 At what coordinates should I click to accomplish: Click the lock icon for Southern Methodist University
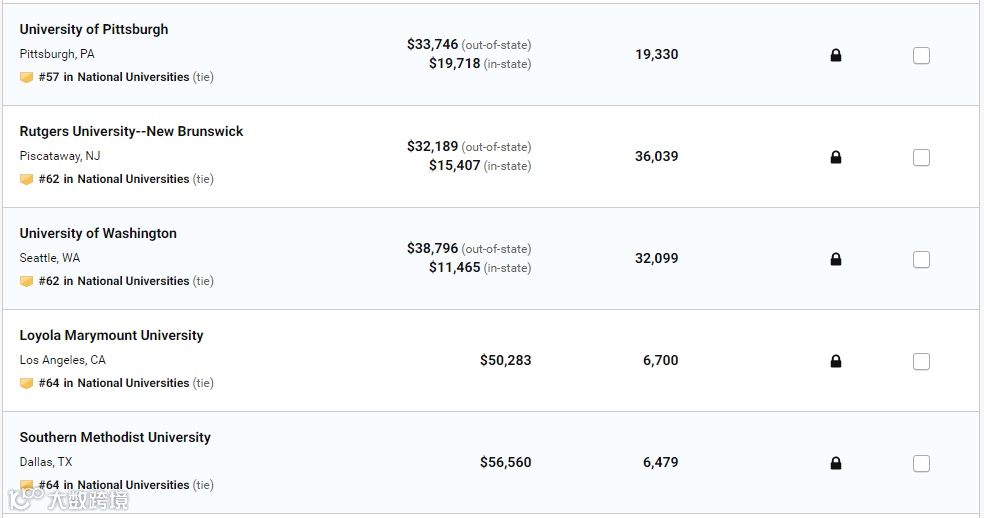836,463
